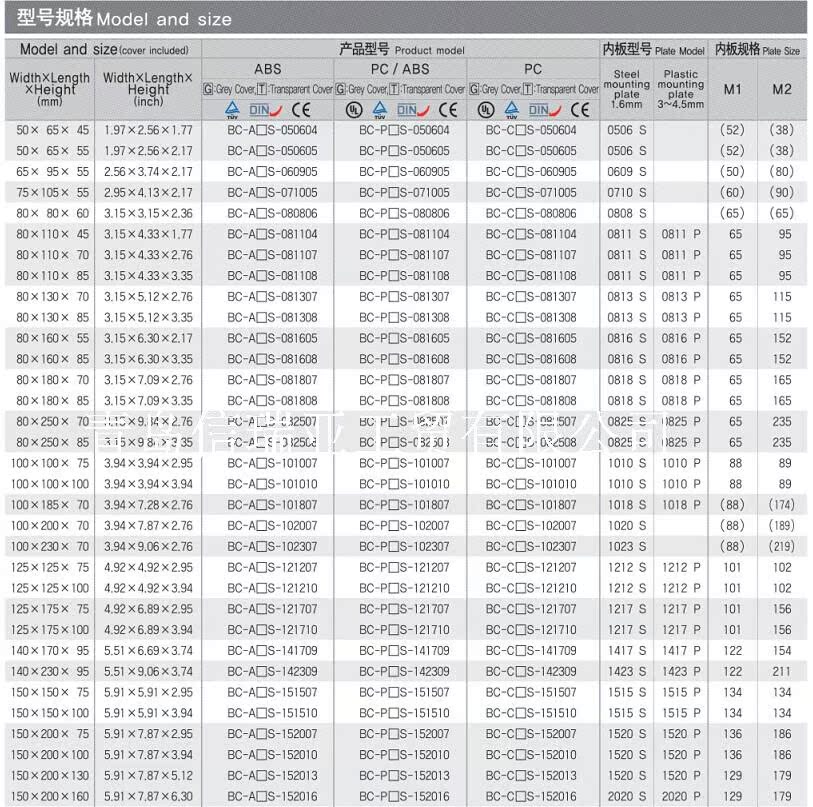Click the TUV triangle logo under PC column
The image size is (813, 807).
pyautogui.click(x=512, y=110)
